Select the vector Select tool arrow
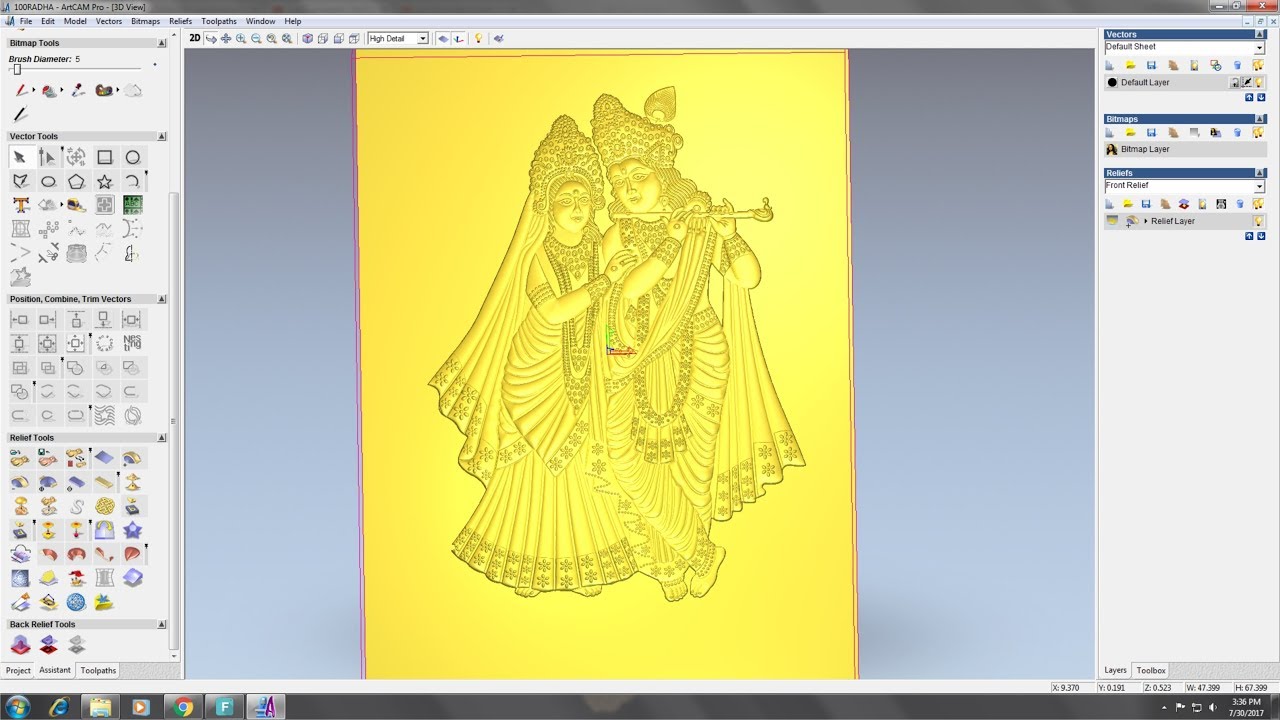 click(x=19, y=157)
